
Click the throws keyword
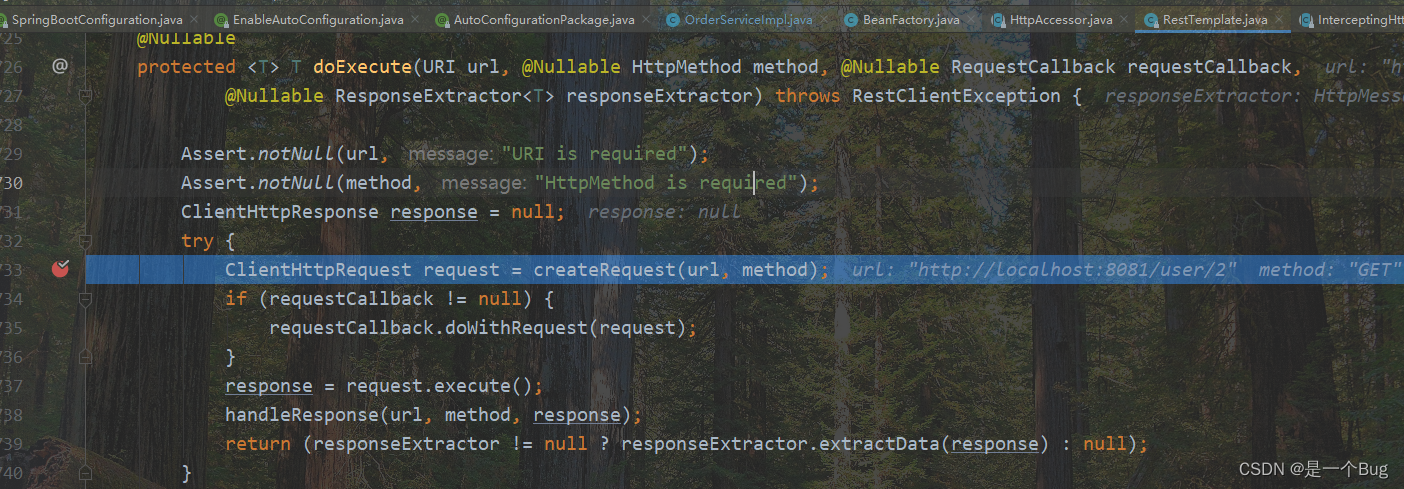(x=808, y=96)
